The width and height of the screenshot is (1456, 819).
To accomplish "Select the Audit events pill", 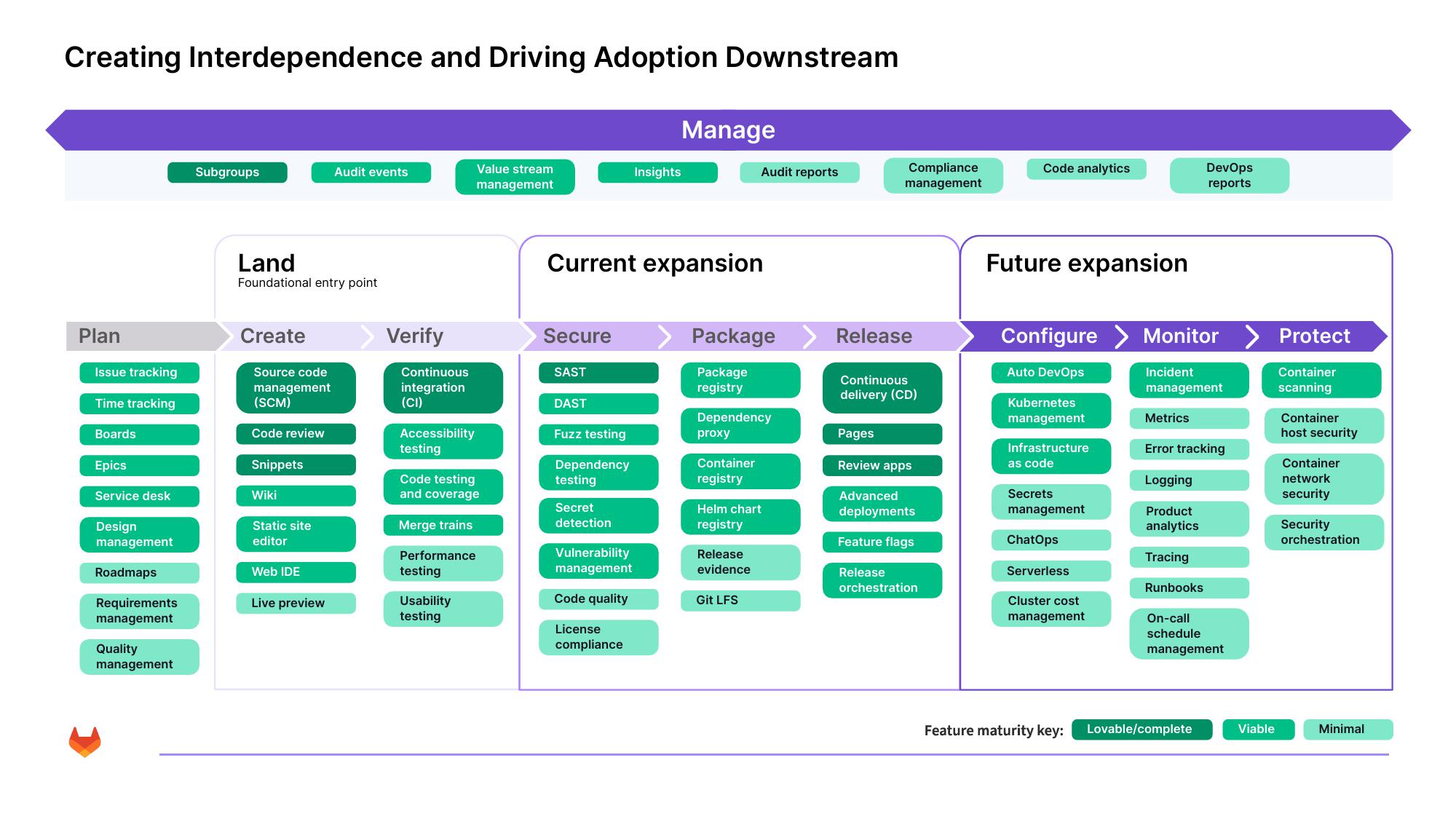I will click(x=371, y=173).
